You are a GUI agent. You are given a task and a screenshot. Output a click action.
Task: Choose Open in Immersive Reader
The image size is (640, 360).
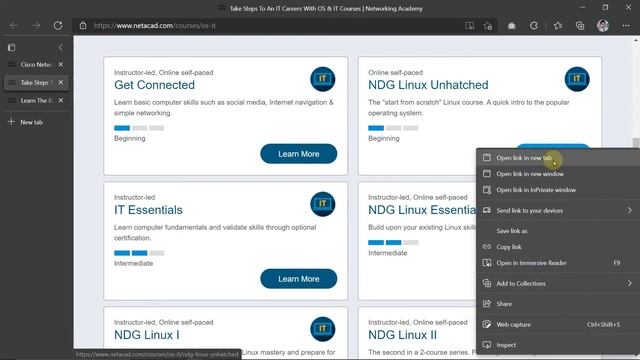pyautogui.click(x=558, y=263)
